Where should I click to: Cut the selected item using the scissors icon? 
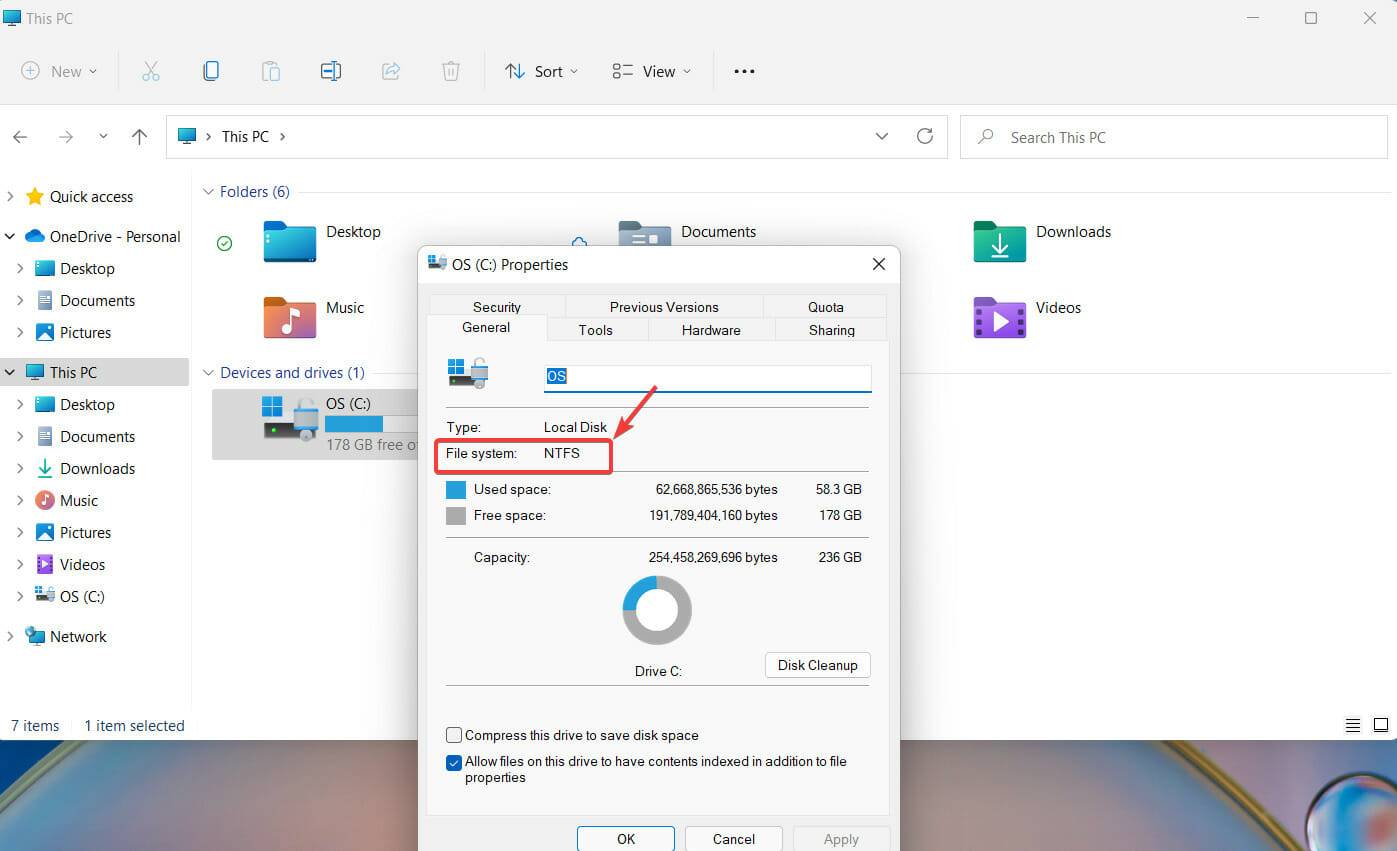click(x=151, y=70)
